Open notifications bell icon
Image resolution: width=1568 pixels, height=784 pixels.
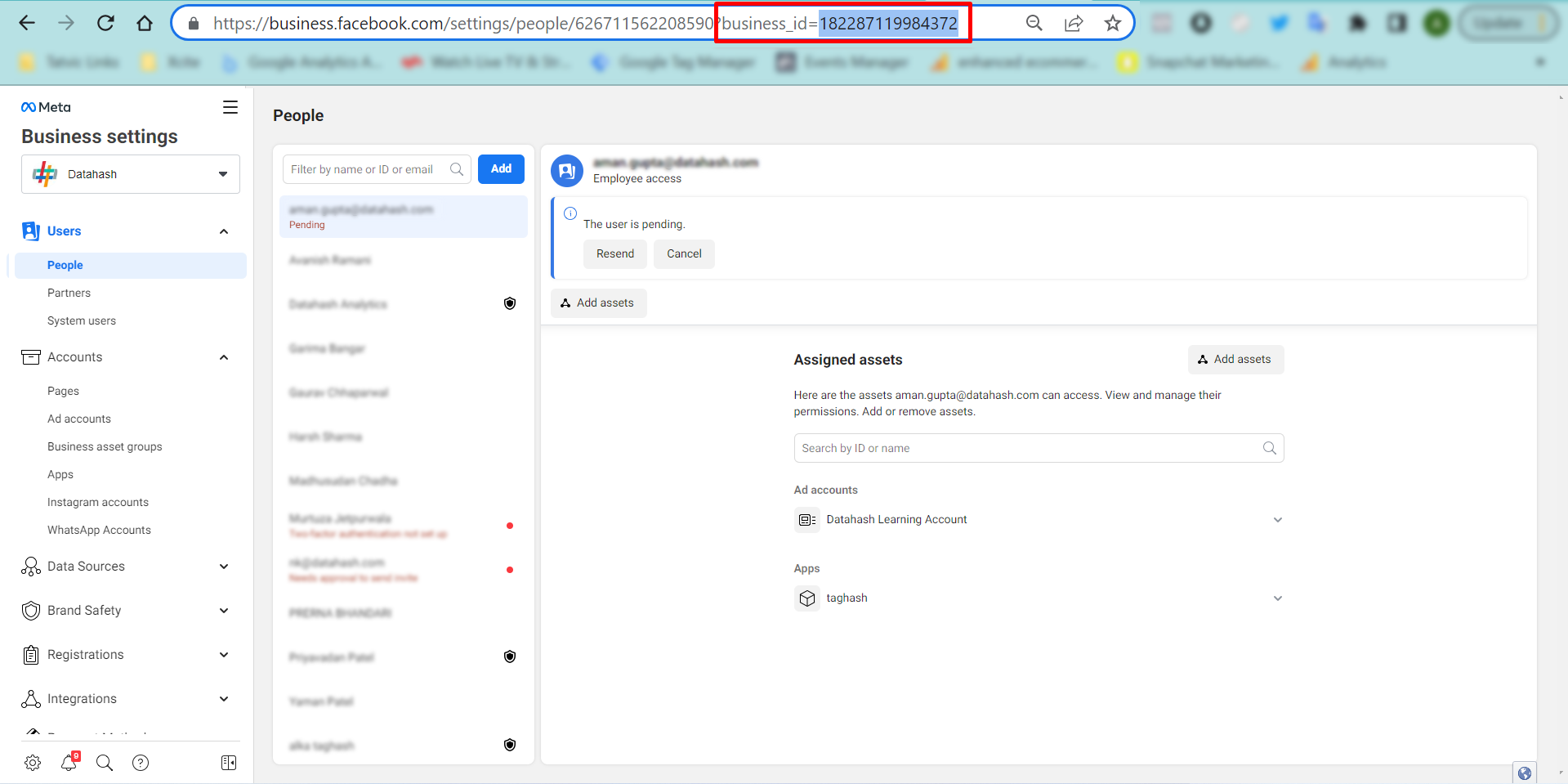pyautogui.click(x=69, y=762)
